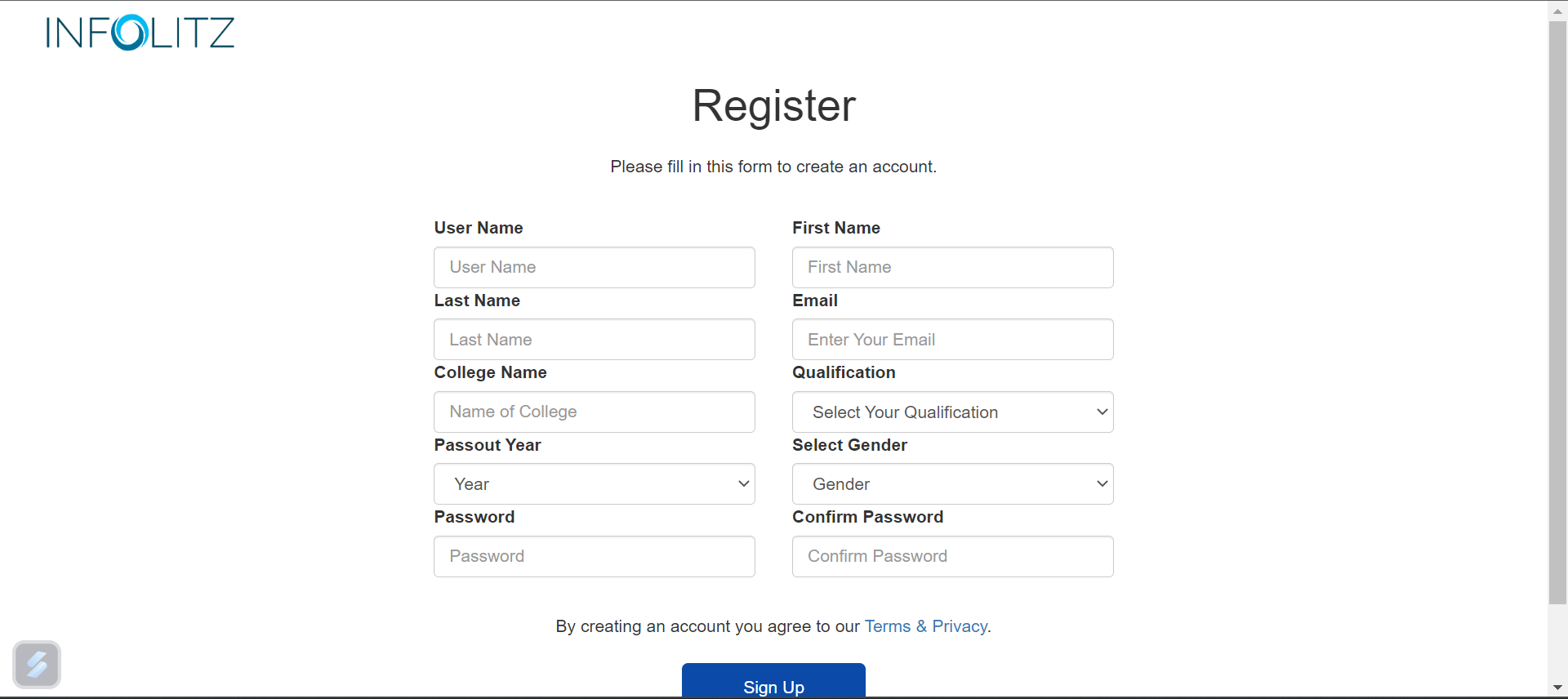The image size is (1568, 699).
Task: Select the Confirm Password field
Action: [x=952, y=557]
